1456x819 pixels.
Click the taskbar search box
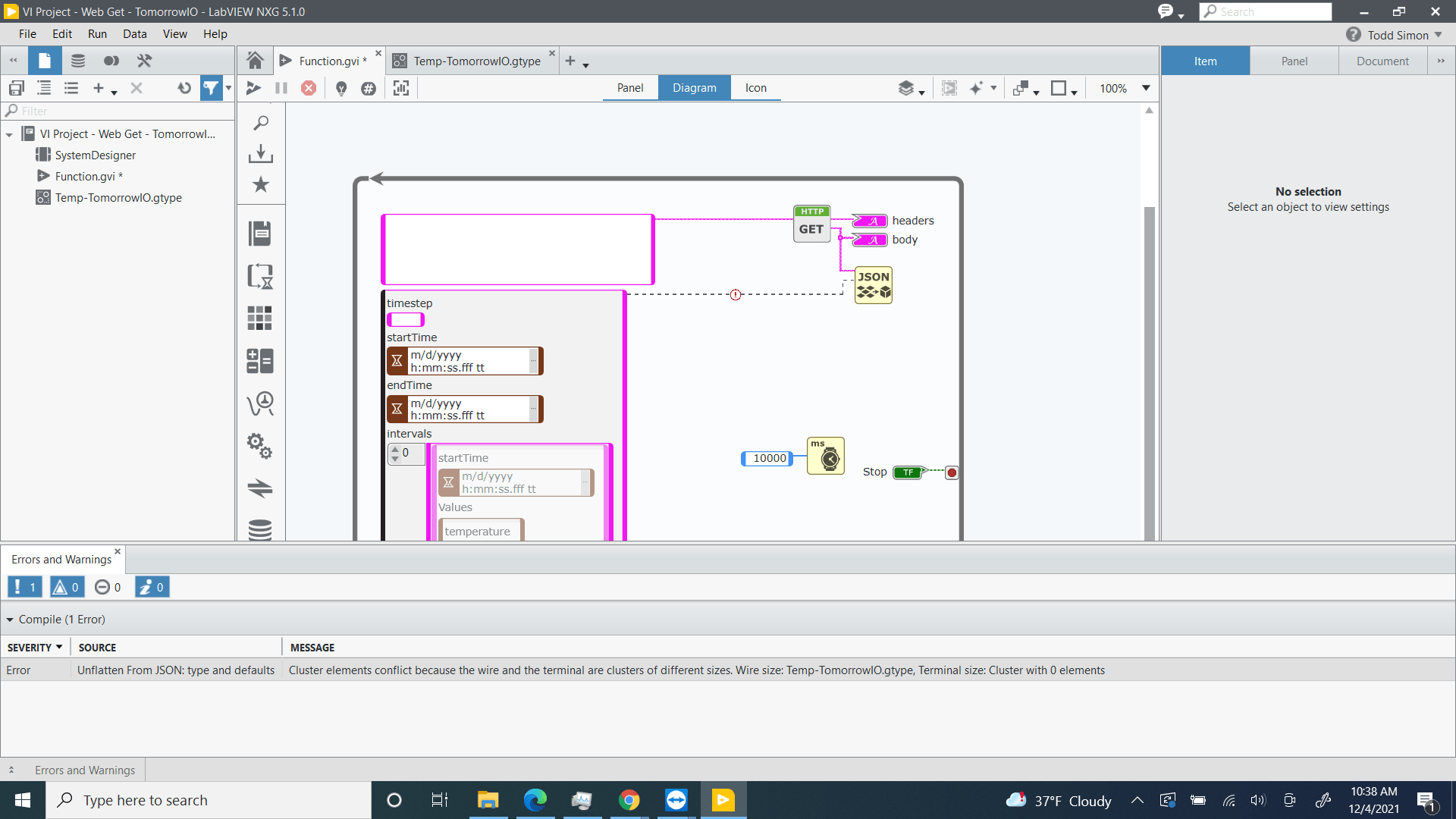click(209, 800)
